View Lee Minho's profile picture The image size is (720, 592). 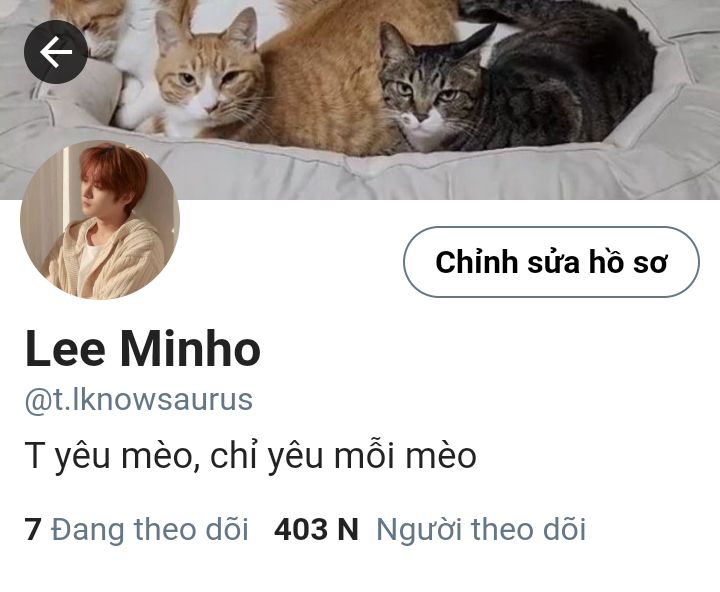pos(100,220)
